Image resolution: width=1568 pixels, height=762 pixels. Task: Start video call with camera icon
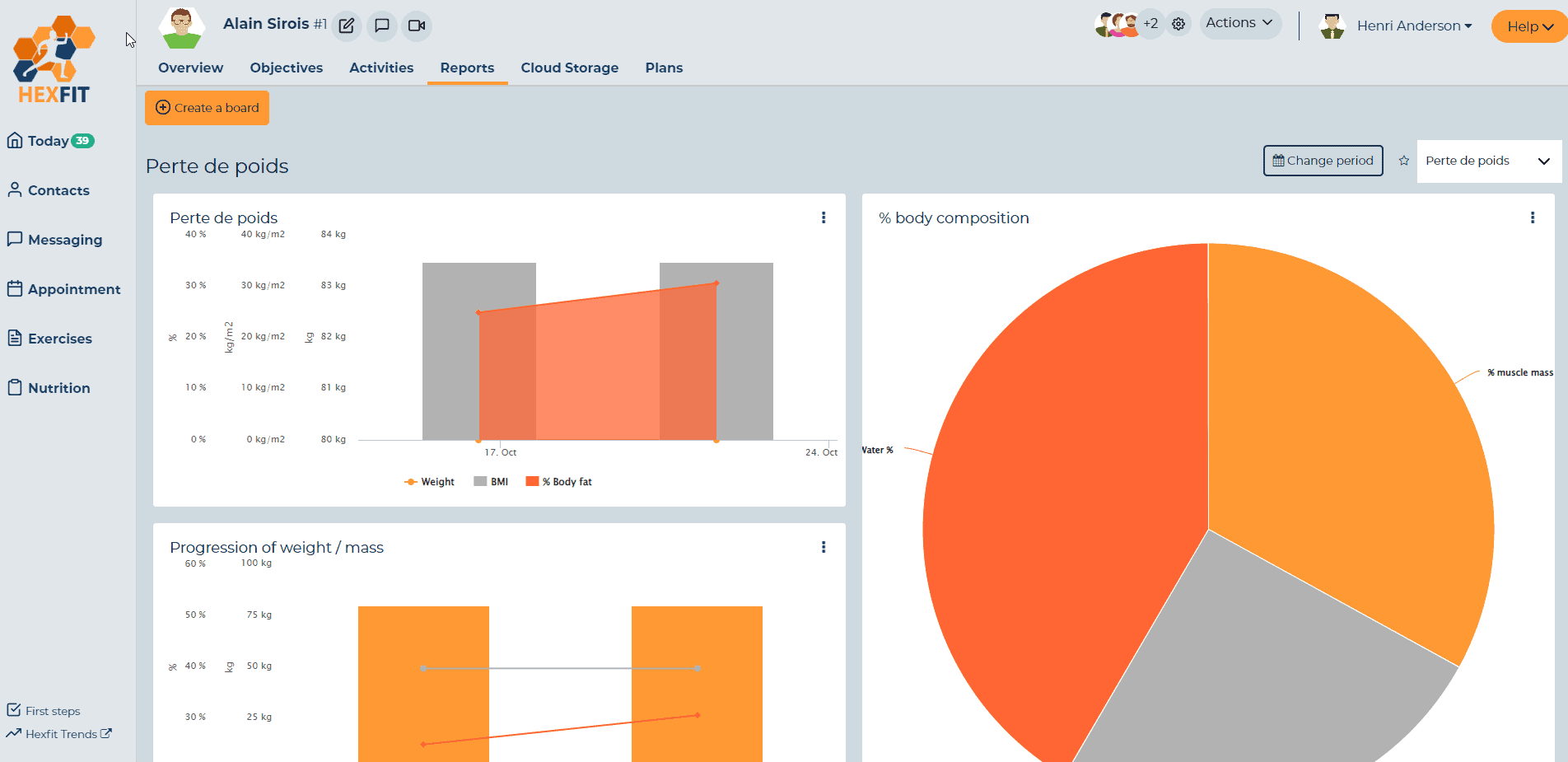pyautogui.click(x=417, y=26)
